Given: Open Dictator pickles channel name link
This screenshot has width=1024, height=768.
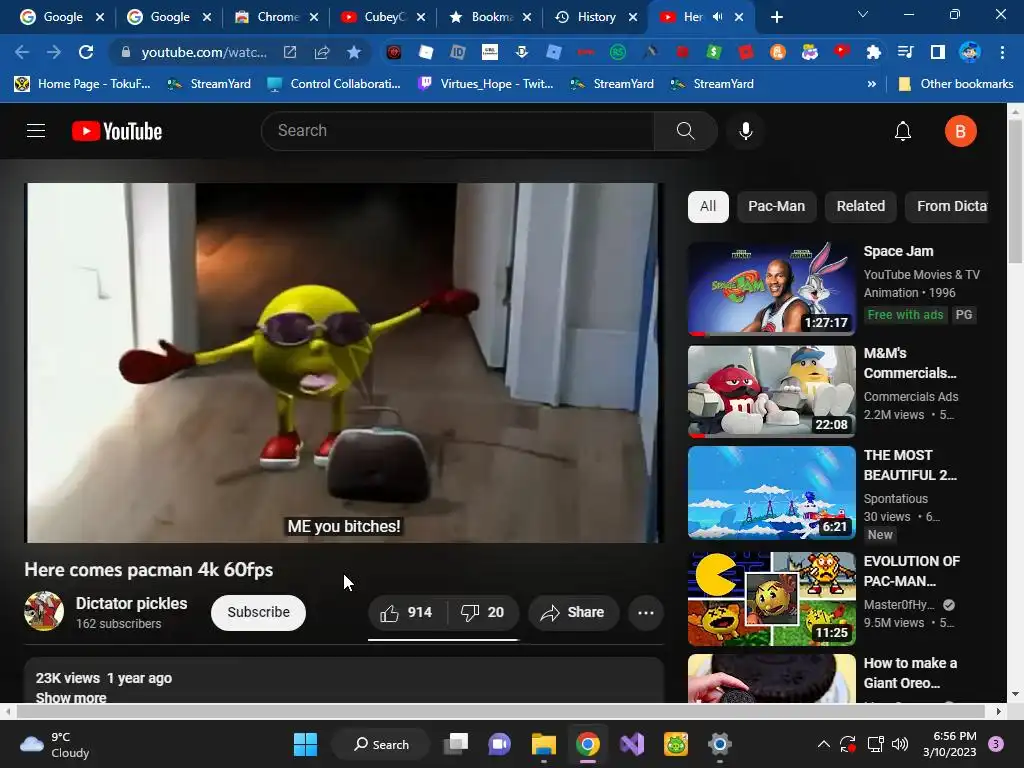Looking at the screenshot, I should tap(131, 603).
